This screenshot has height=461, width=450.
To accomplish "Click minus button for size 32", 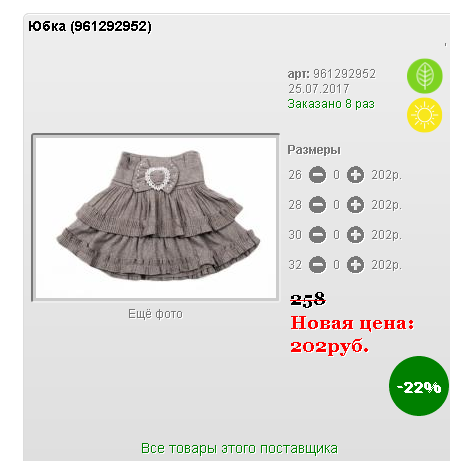I will [317, 265].
